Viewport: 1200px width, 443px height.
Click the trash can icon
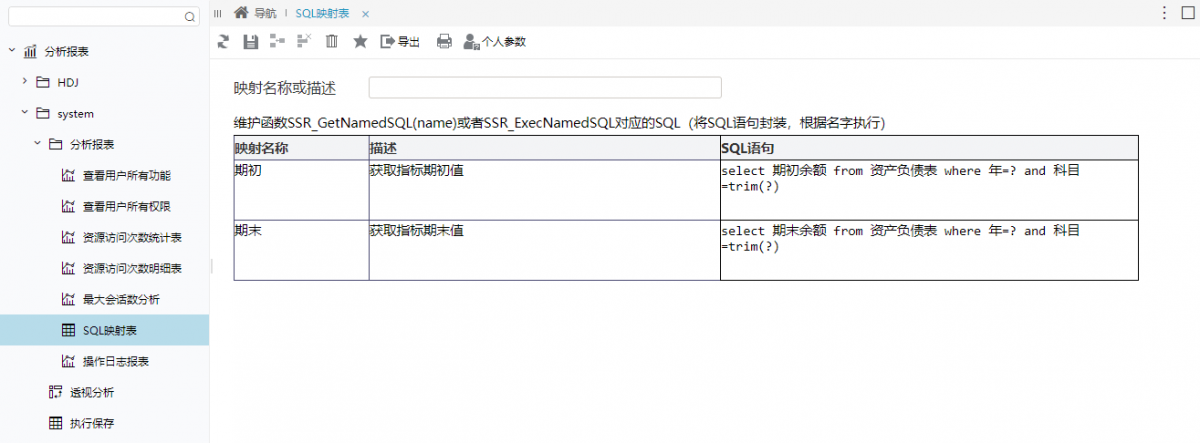tap(332, 41)
